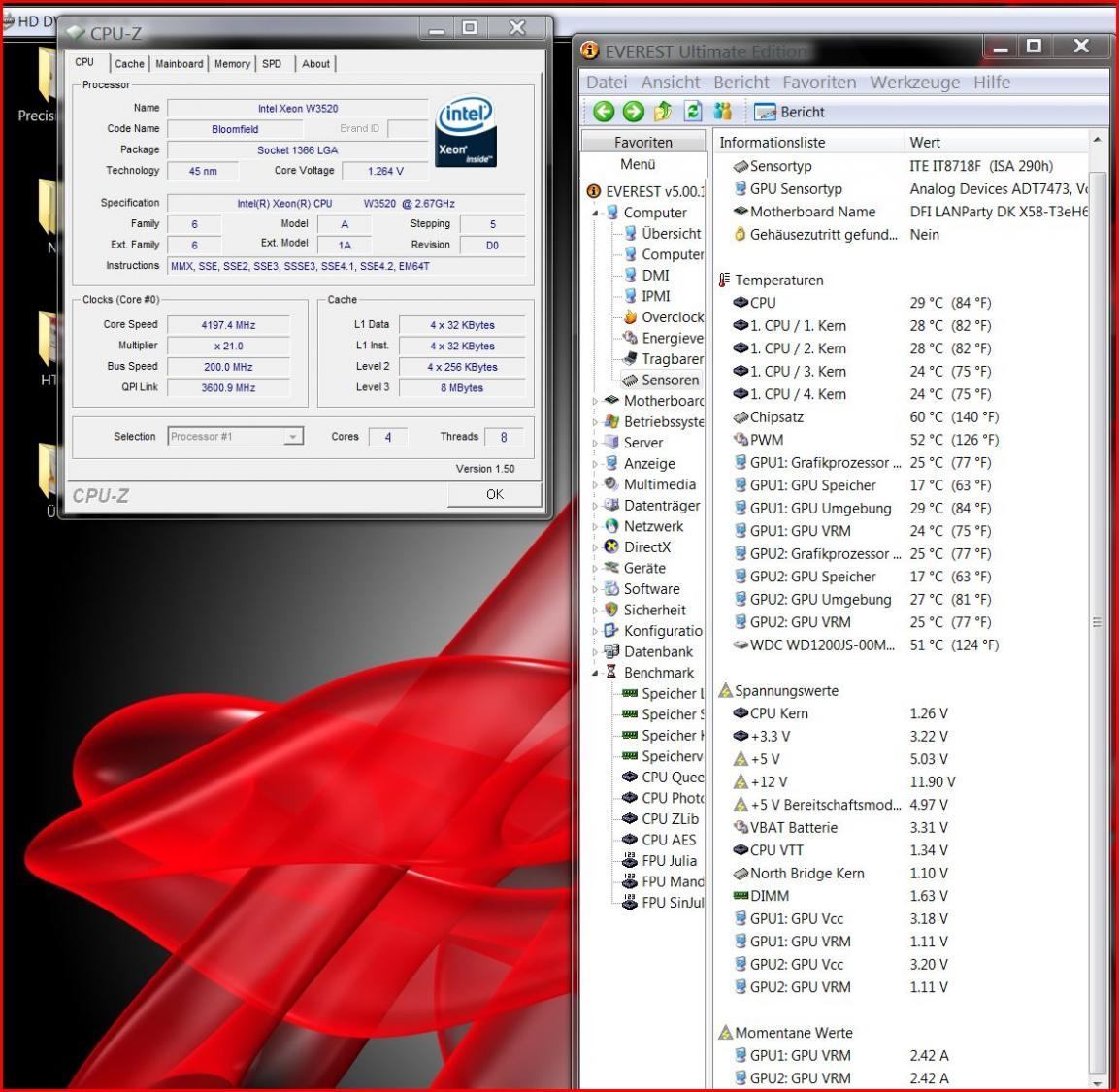The image size is (1119, 1092).
Task: Expand the Multimedia tree node
Action: [x=595, y=484]
